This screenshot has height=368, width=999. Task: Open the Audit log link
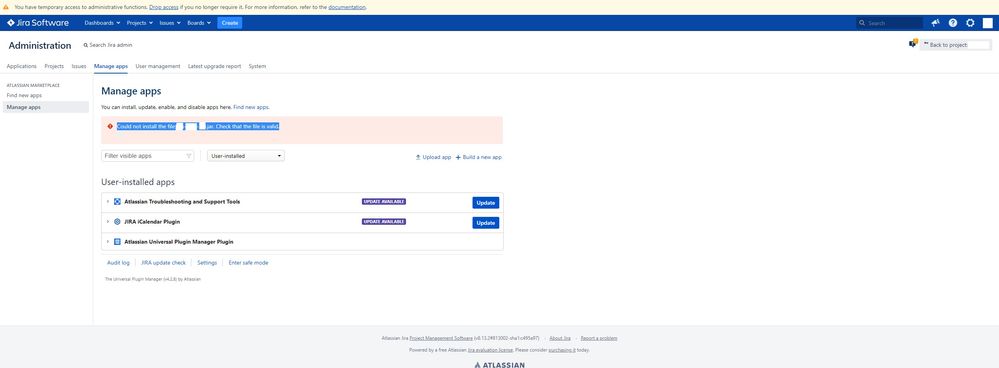coord(118,262)
